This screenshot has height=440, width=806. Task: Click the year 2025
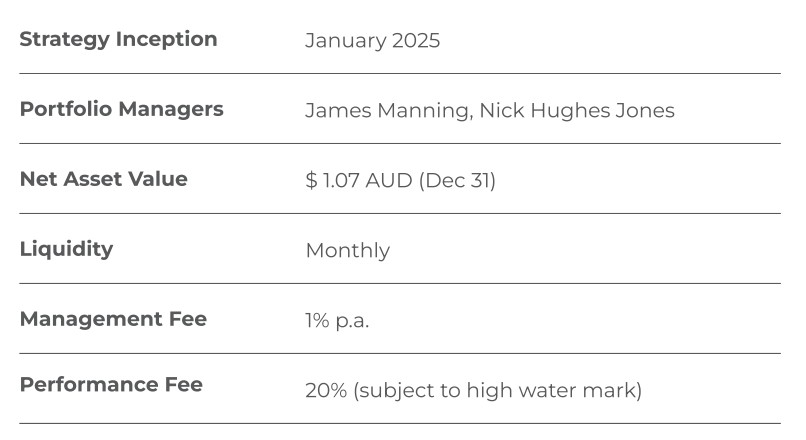(x=415, y=41)
